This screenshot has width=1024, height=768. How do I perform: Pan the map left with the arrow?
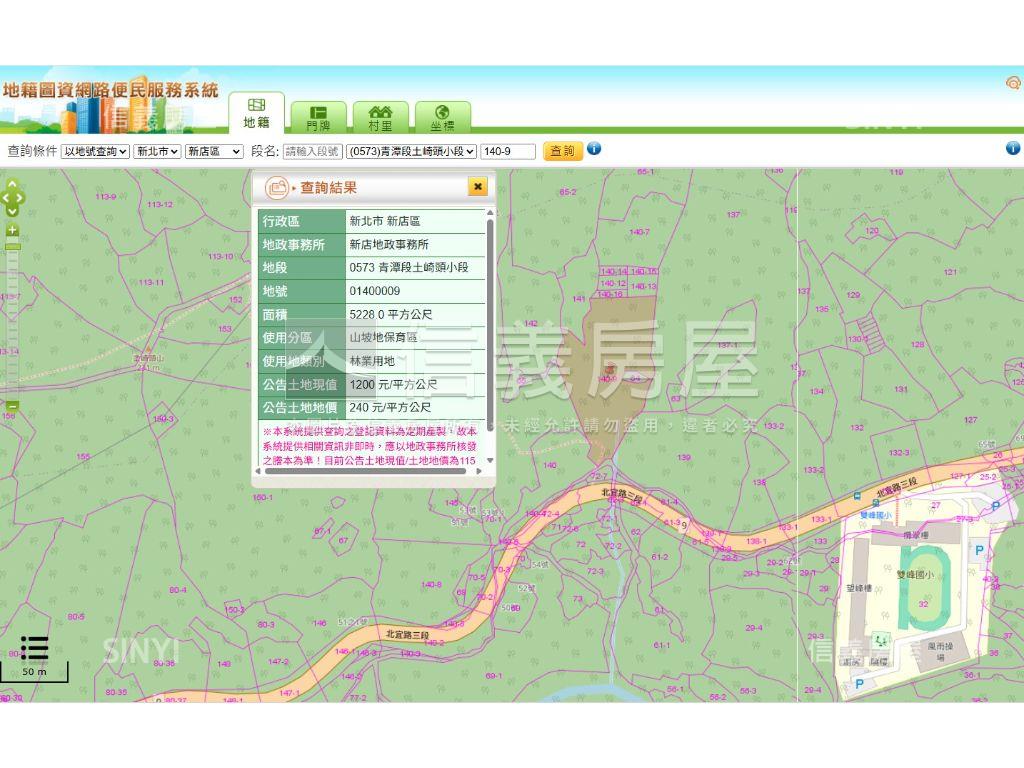(x=4, y=198)
